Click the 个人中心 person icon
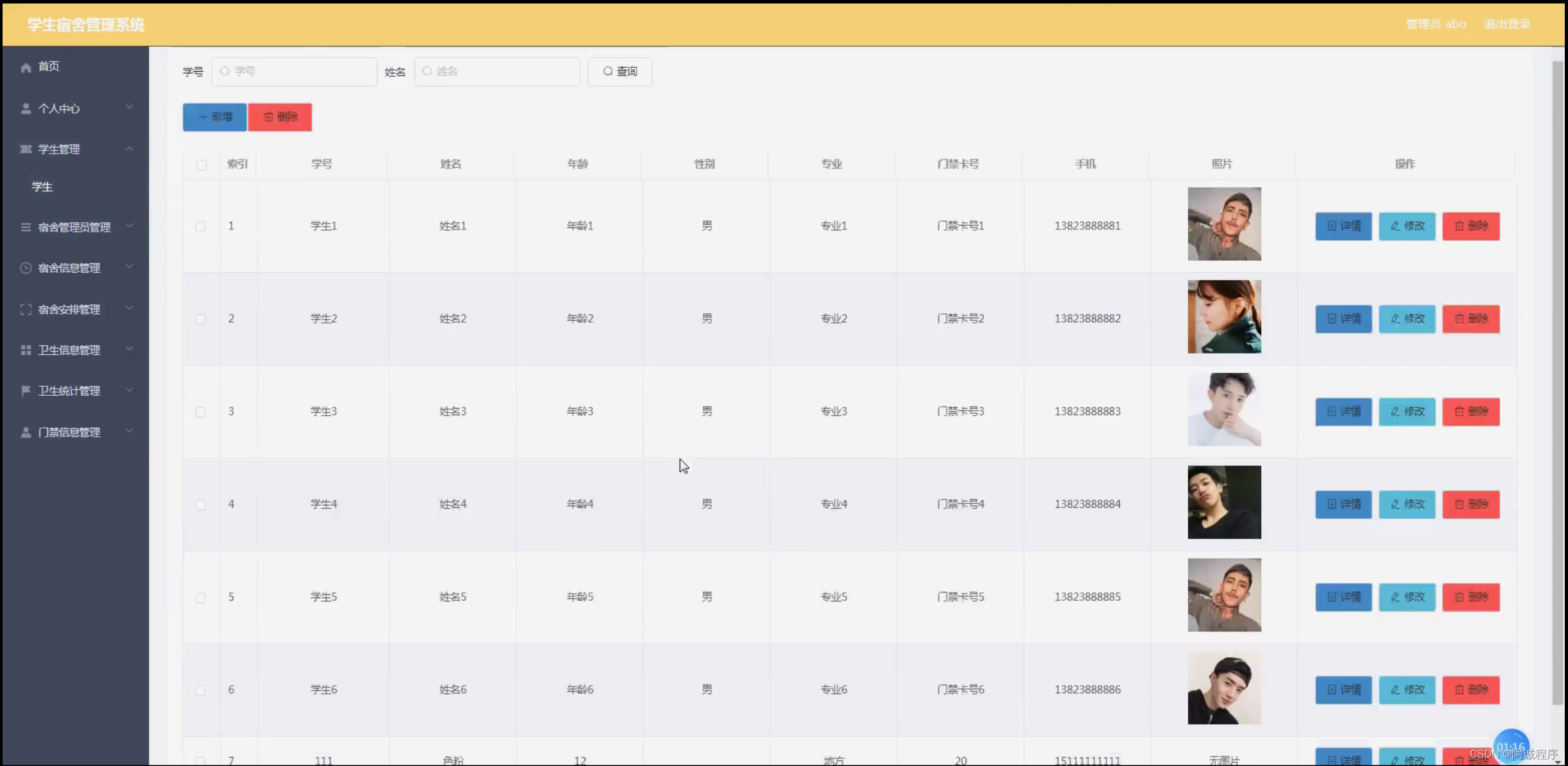The height and width of the screenshot is (766, 1568). coord(26,108)
